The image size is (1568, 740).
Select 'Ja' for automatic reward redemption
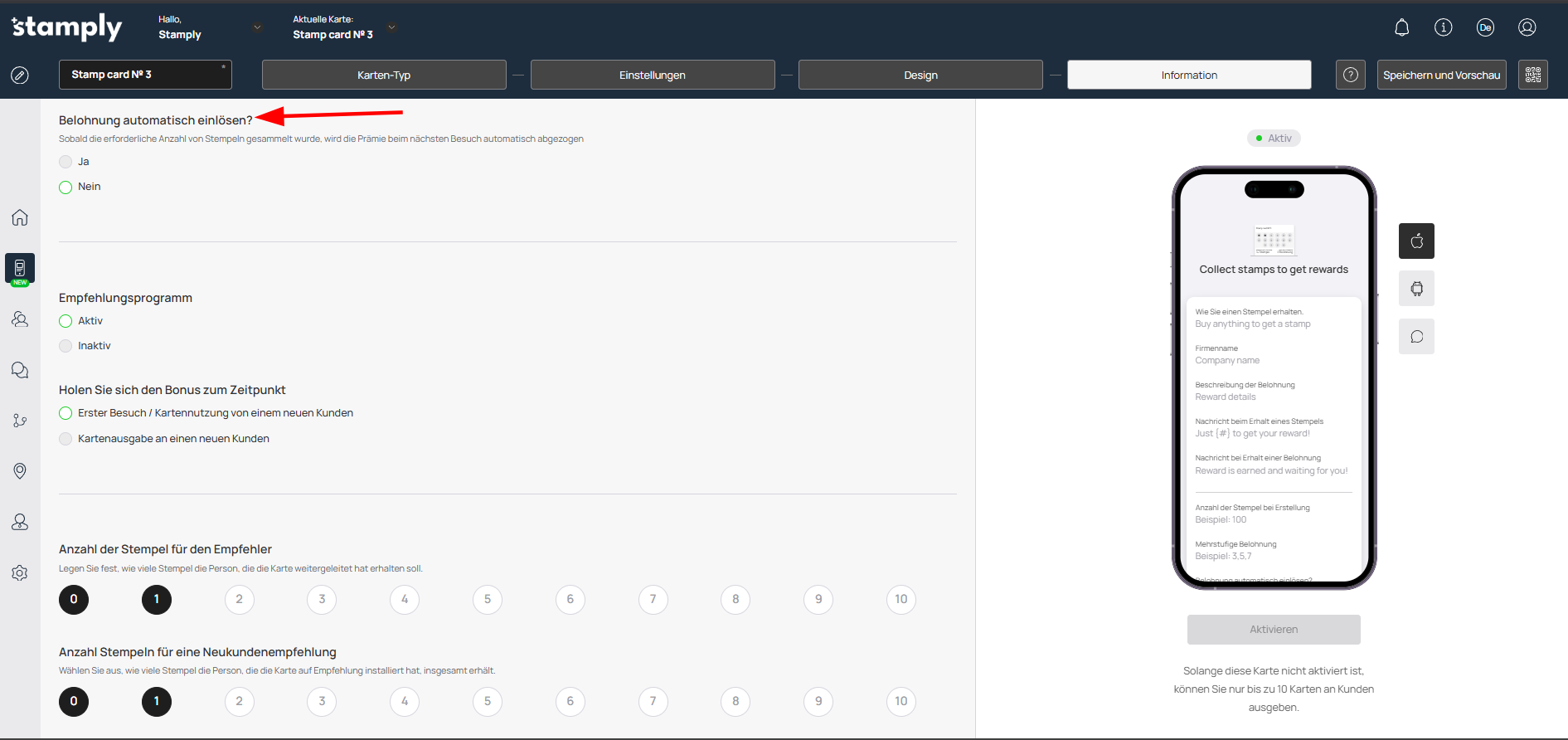coord(66,162)
